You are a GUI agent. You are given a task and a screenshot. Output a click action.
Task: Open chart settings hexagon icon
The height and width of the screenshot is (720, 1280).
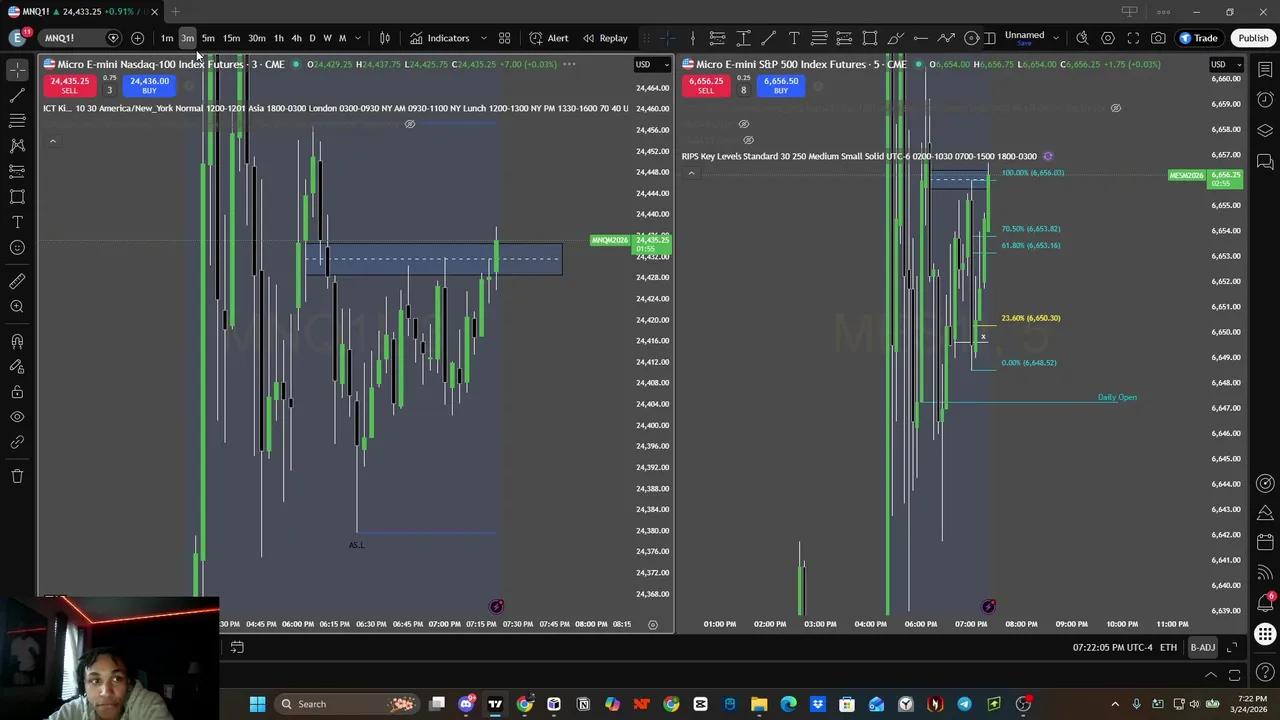(1108, 38)
